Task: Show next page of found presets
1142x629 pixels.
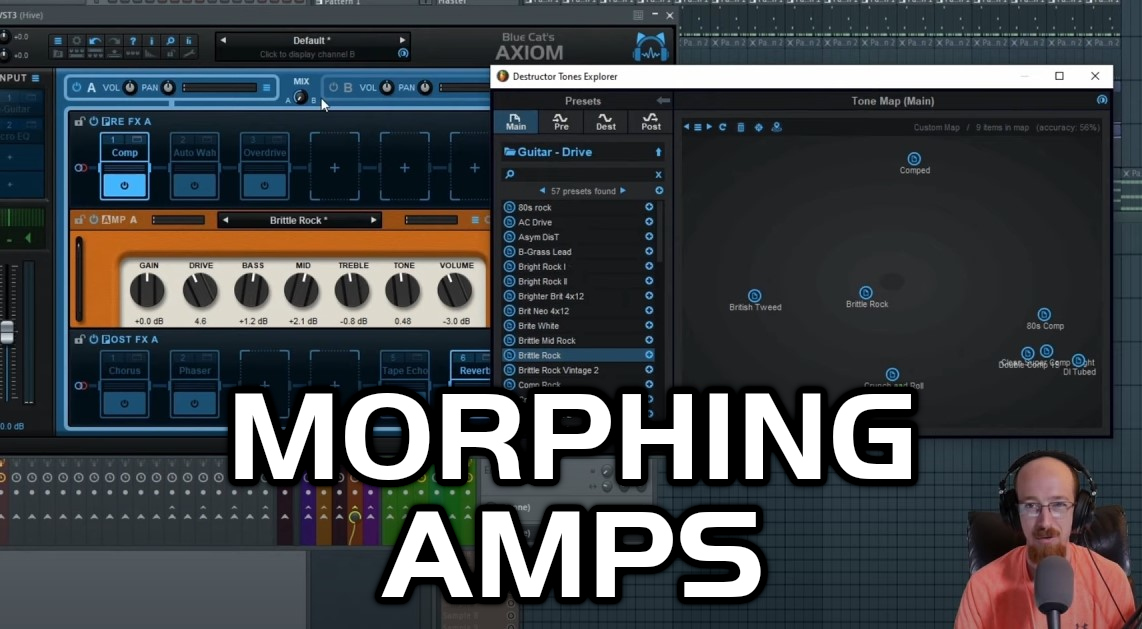Action: click(x=623, y=191)
